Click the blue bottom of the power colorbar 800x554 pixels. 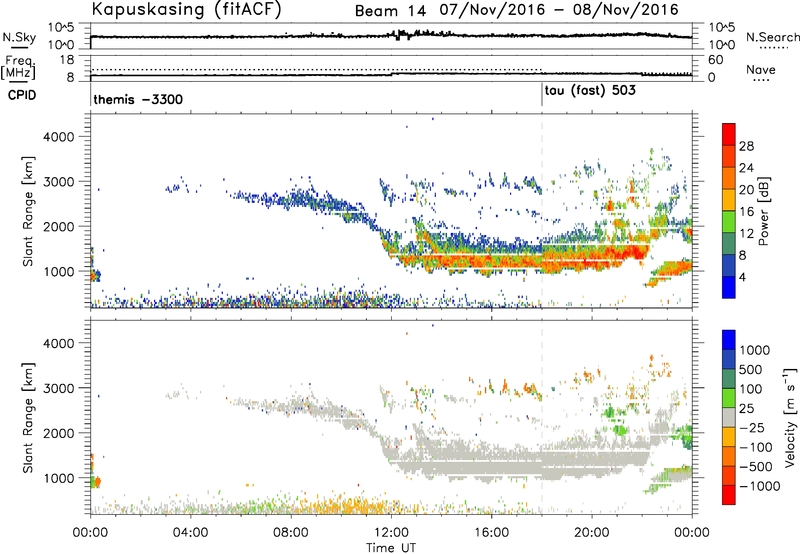pyautogui.click(x=729, y=287)
